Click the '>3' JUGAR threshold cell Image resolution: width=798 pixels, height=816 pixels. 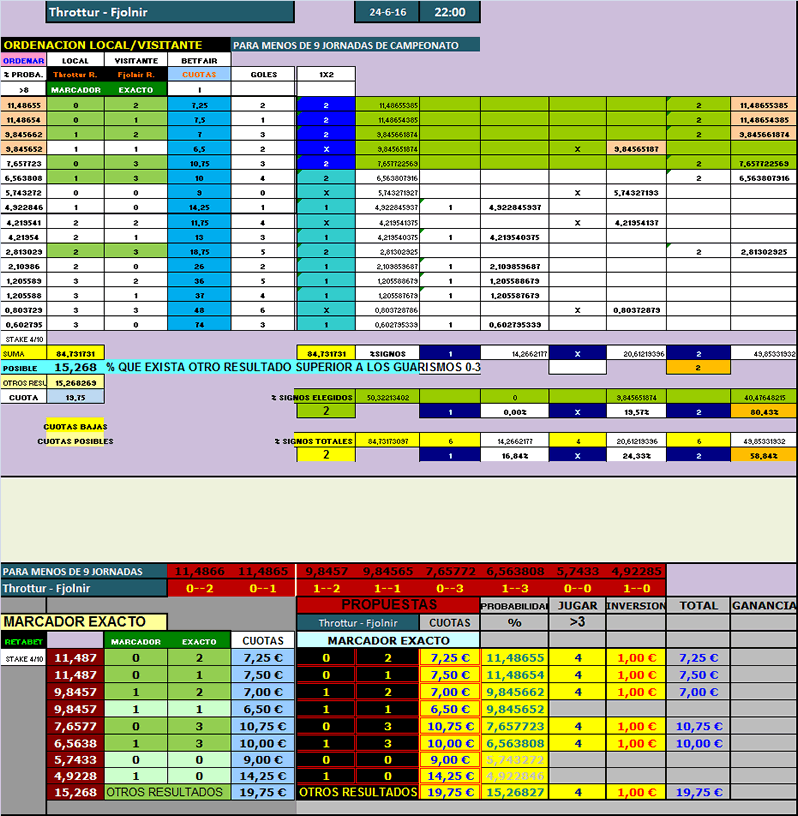point(577,622)
